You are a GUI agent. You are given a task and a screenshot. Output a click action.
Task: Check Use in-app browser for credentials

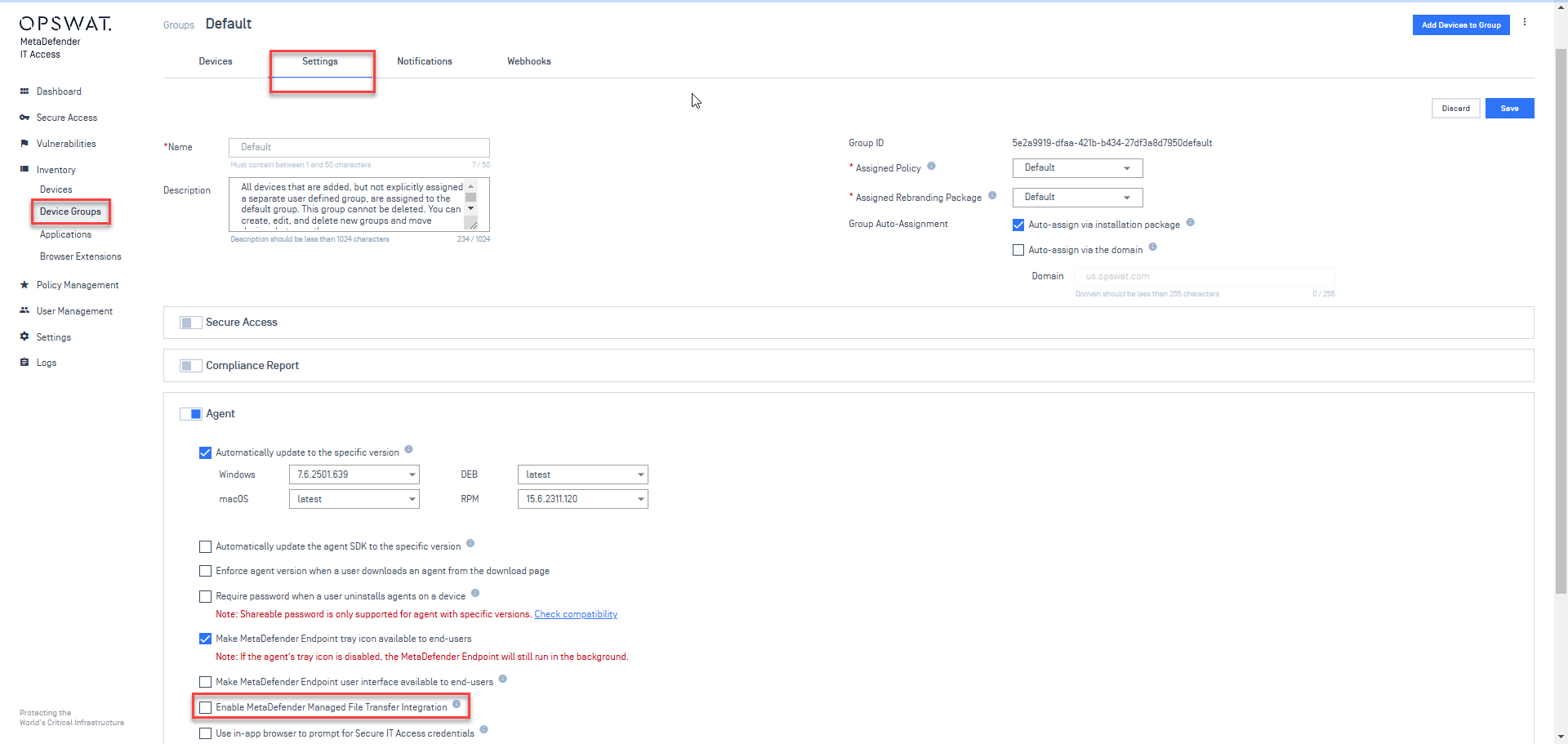pos(205,733)
